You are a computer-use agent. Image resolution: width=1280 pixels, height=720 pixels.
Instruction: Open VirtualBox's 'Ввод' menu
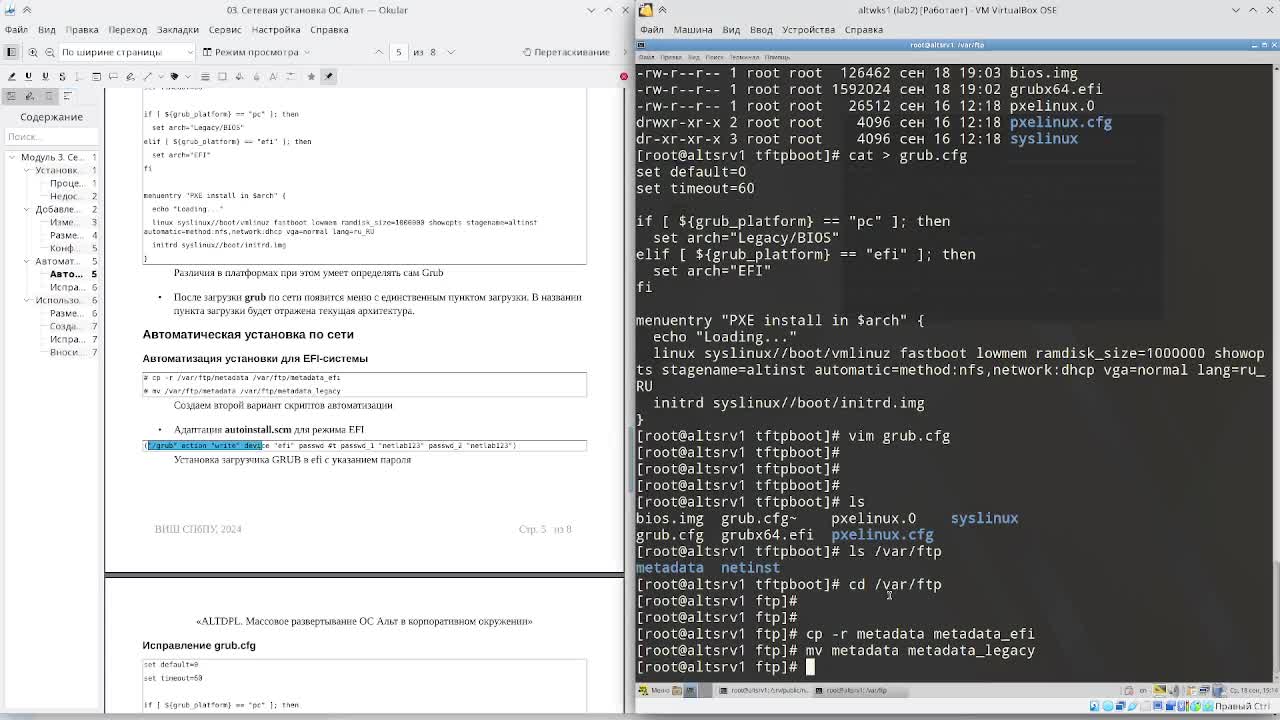tap(761, 29)
